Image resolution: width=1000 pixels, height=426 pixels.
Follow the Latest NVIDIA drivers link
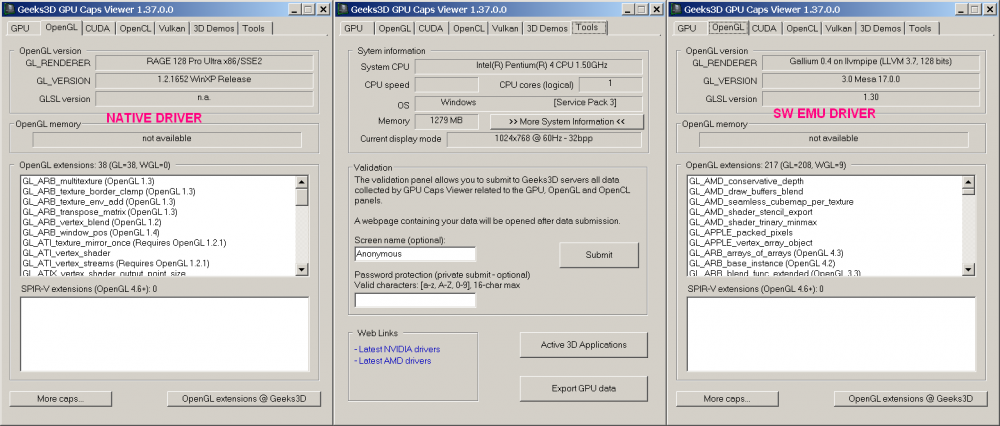click(397, 349)
